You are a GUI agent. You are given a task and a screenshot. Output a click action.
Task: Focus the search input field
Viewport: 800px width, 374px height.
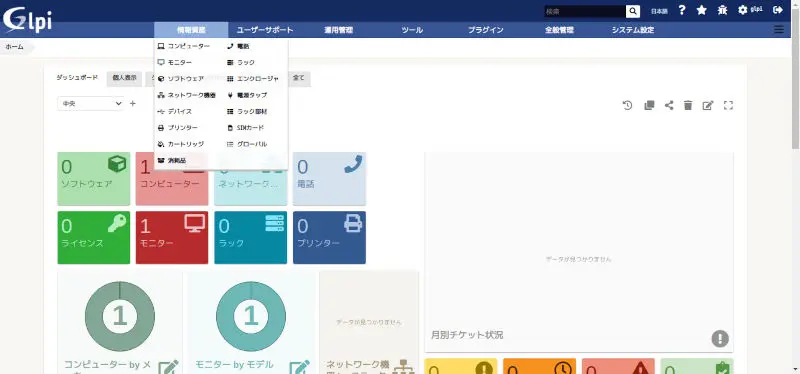tap(585, 11)
